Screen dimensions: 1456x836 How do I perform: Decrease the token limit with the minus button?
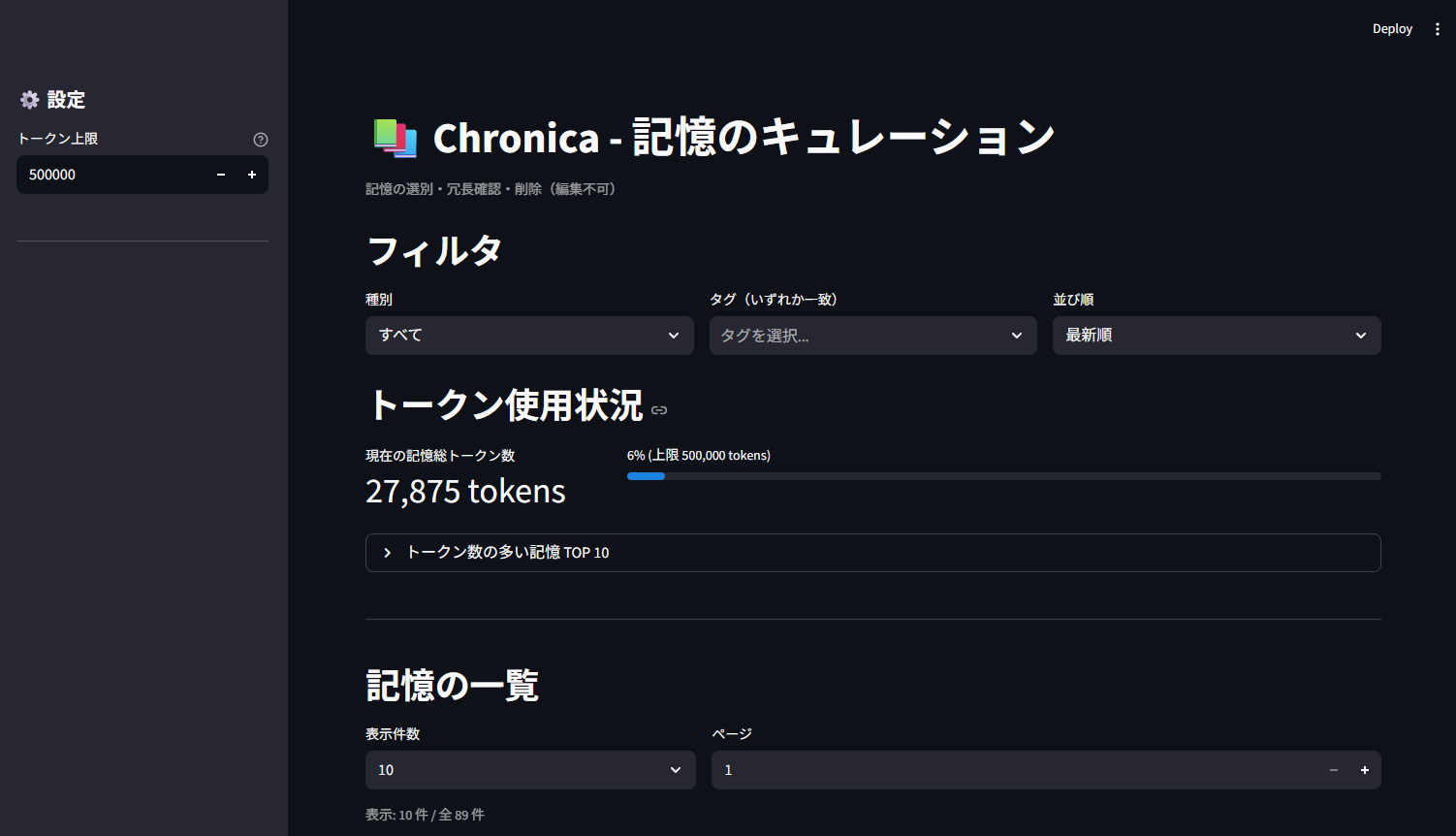(220, 175)
